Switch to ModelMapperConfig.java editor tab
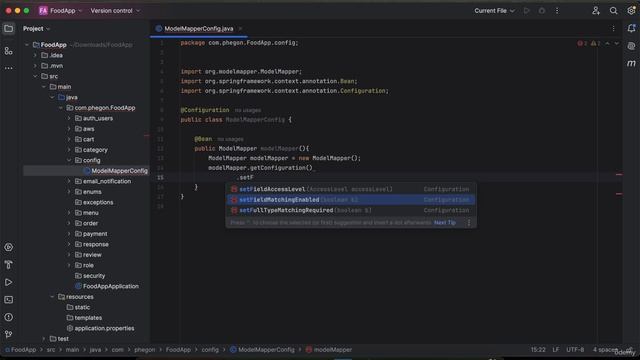This screenshot has height=360, width=640. [x=199, y=29]
